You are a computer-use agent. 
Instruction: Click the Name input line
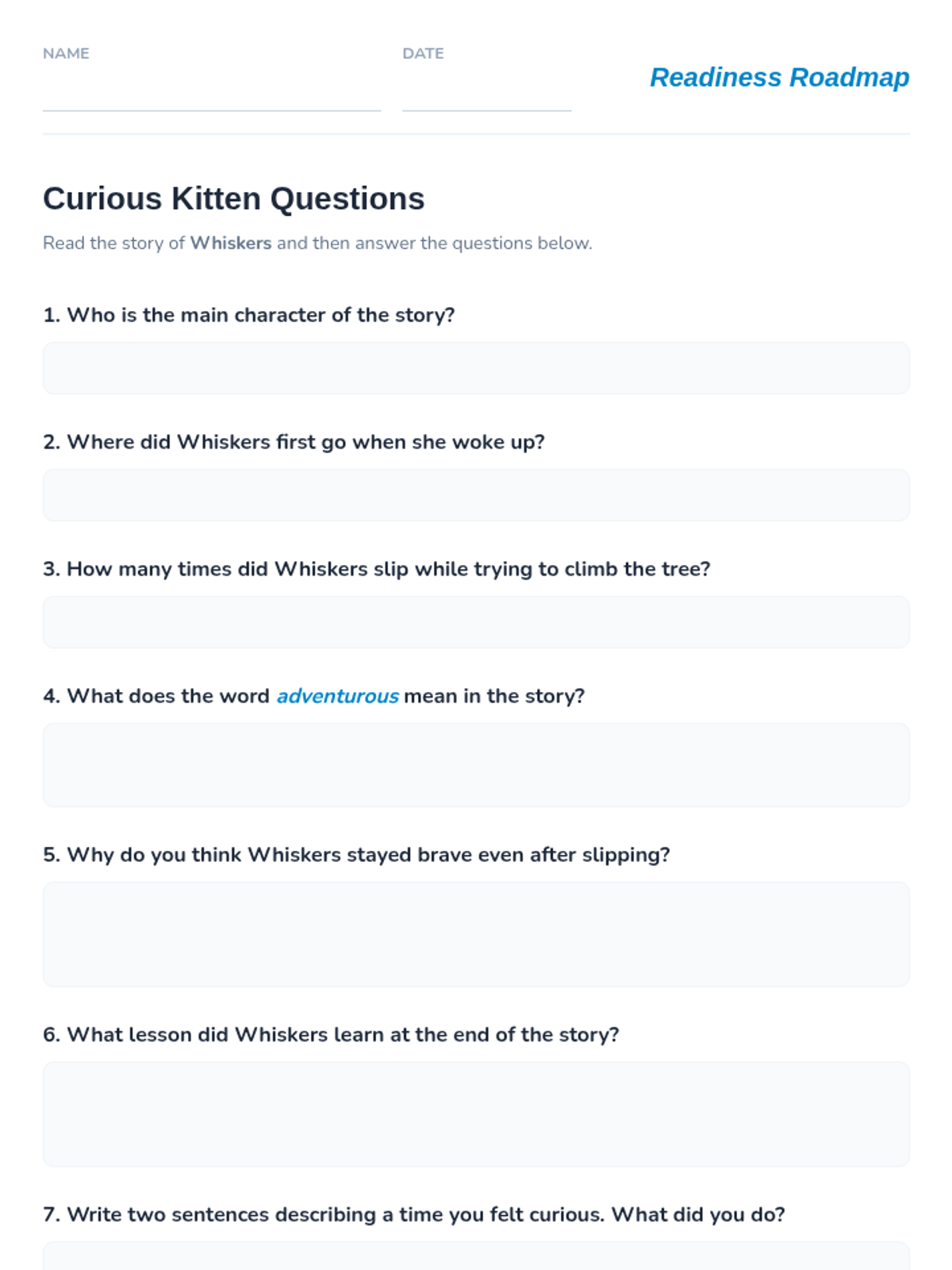tap(211, 95)
